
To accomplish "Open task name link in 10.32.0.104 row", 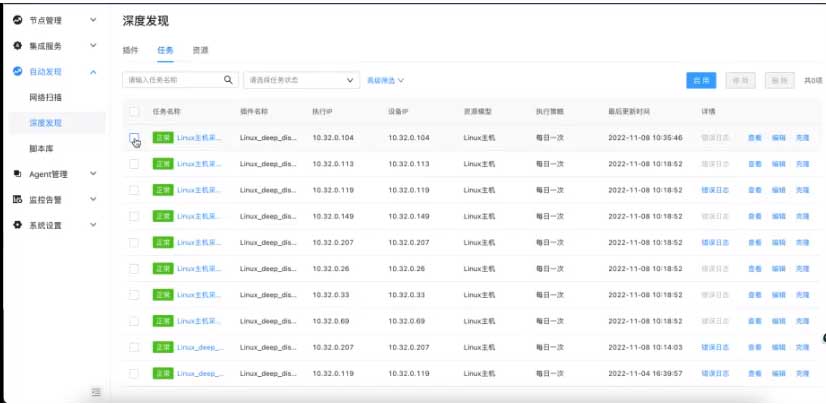I will (200, 138).
